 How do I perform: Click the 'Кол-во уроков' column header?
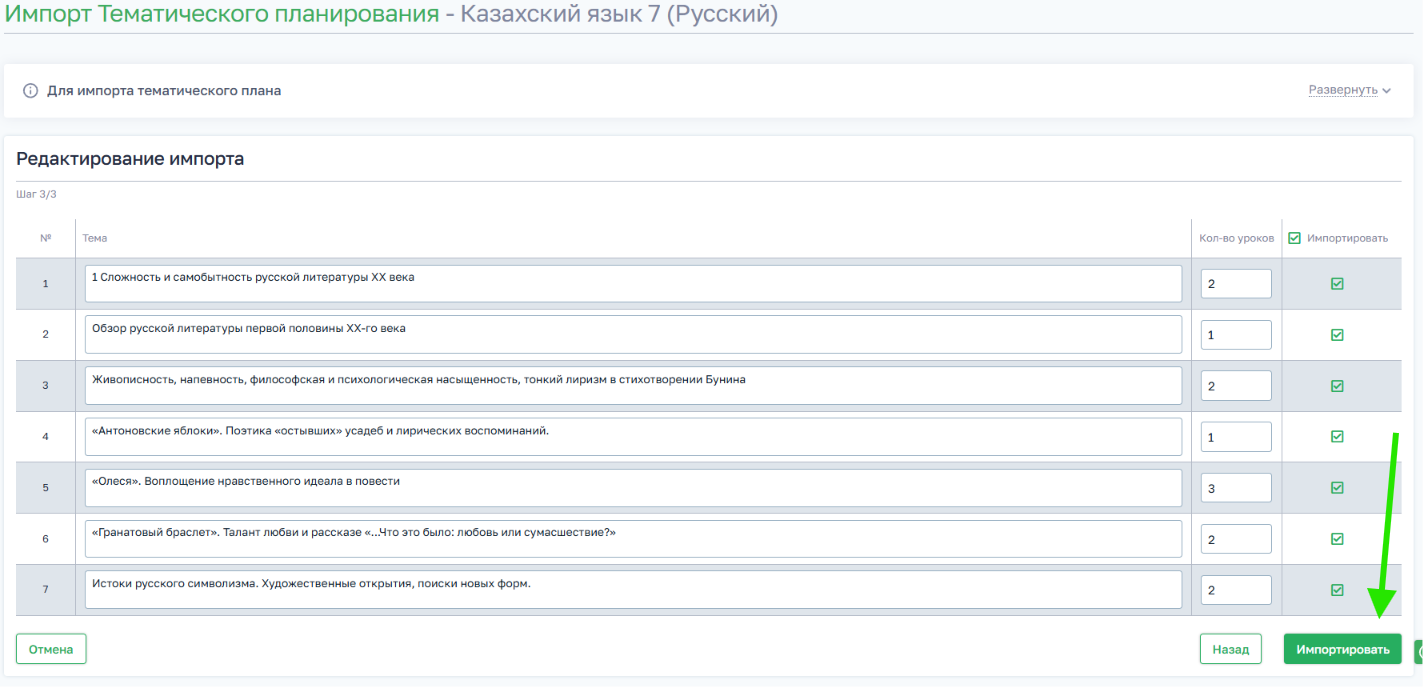point(1237,238)
